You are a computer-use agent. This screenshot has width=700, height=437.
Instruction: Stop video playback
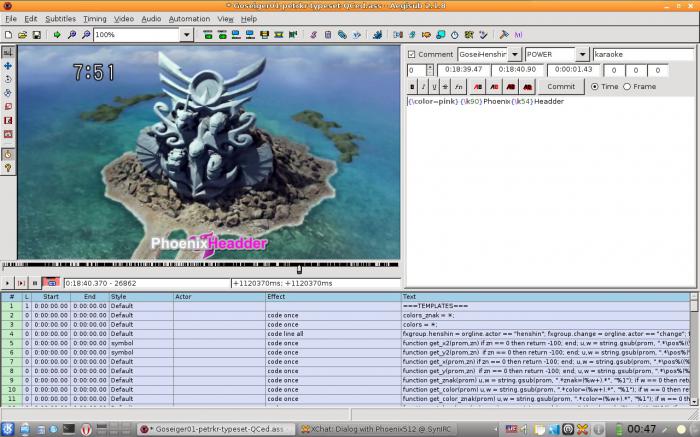point(34,283)
